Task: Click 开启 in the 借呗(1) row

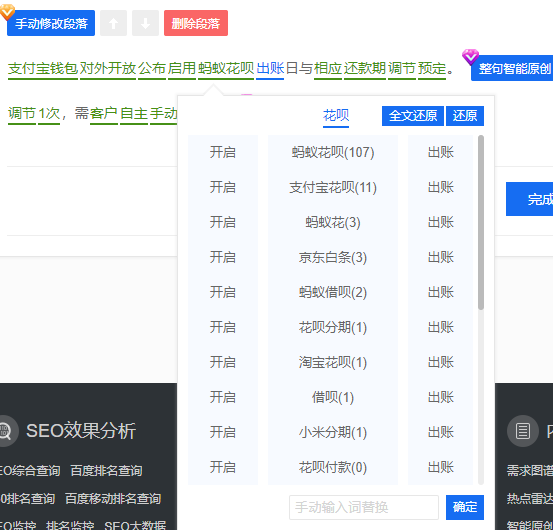Action: pyautogui.click(x=223, y=397)
